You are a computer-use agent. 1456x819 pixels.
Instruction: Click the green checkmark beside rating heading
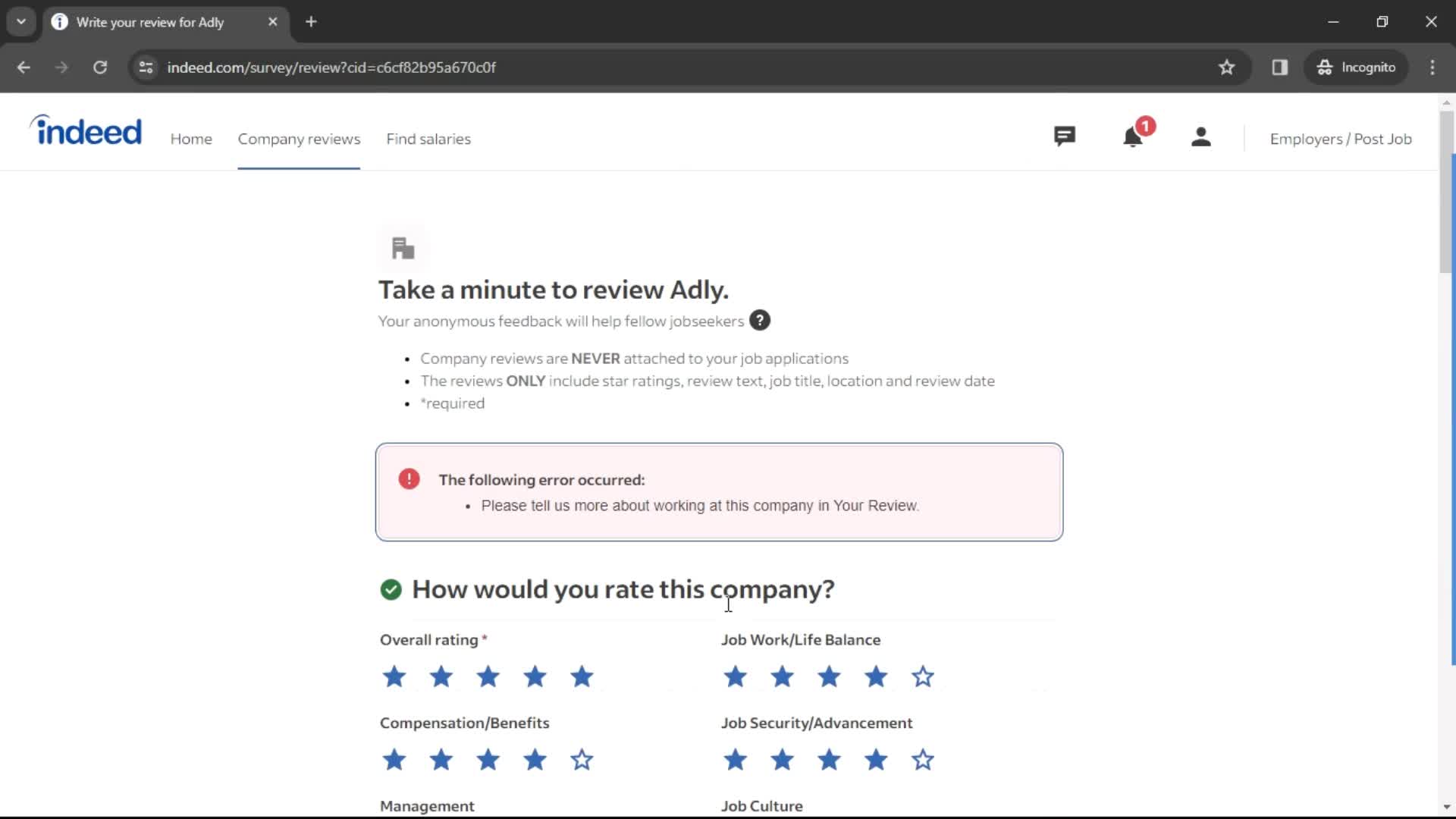[x=391, y=590]
